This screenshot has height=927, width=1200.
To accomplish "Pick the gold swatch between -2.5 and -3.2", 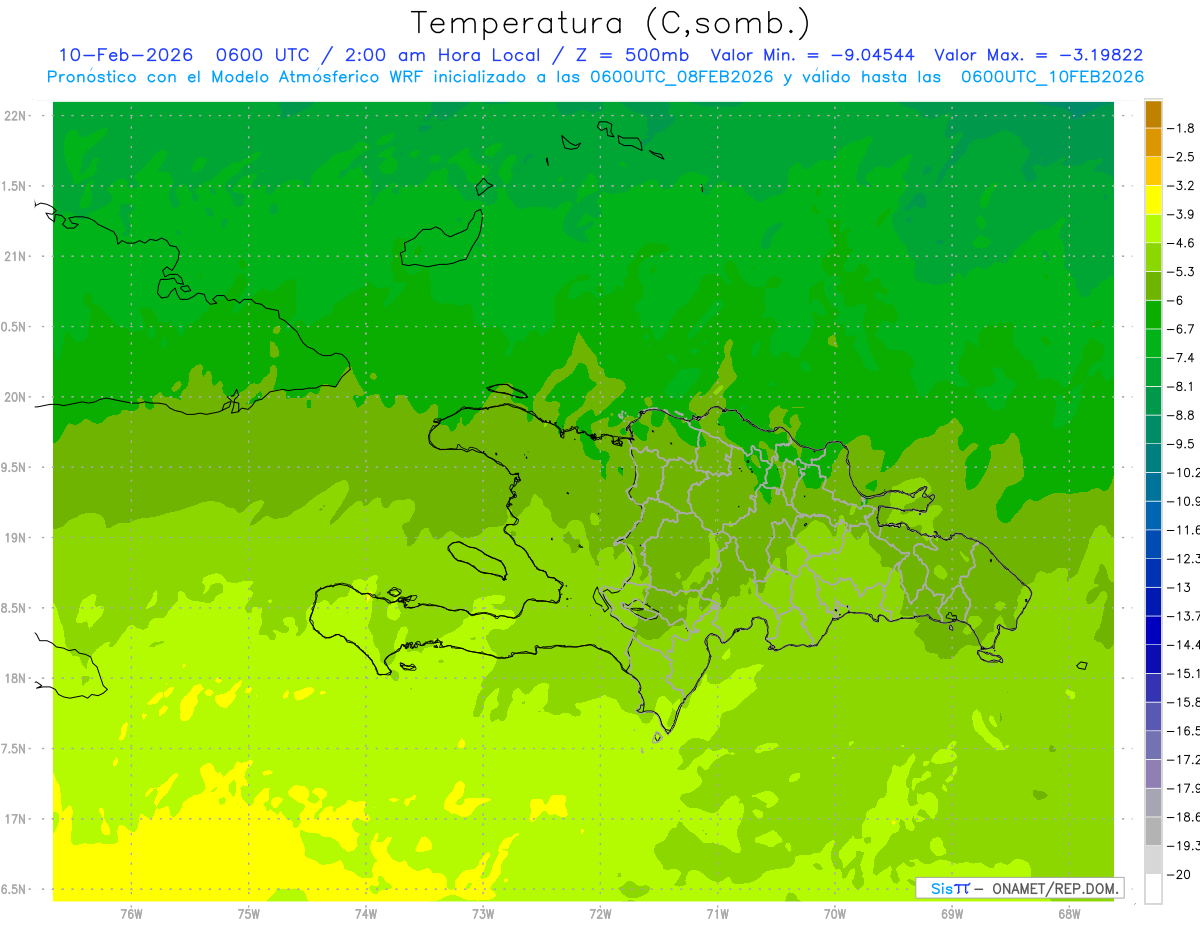I will click(1153, 171).
